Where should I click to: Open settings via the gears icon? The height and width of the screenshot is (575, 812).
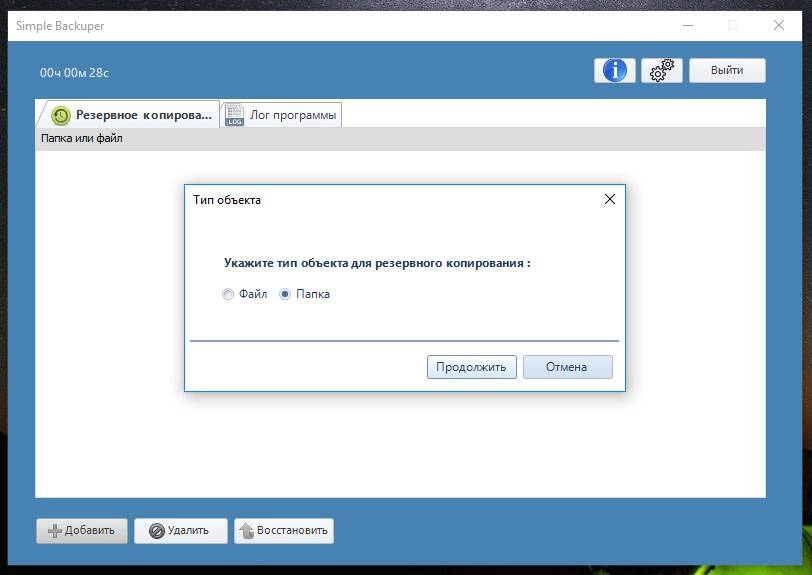[662, 70]
